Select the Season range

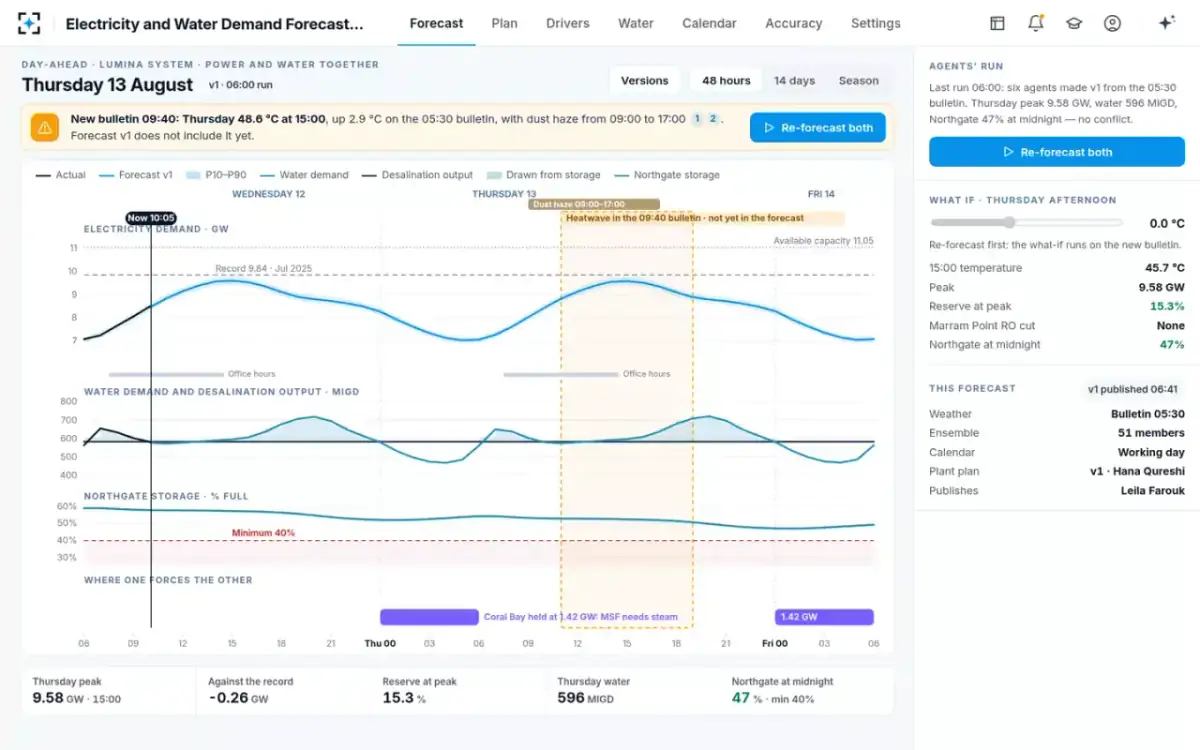pos(859,81)
